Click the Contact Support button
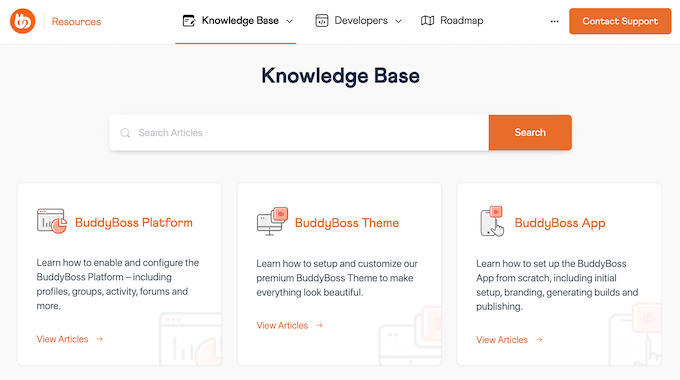 pyautogui.click(x=620, y=21)
